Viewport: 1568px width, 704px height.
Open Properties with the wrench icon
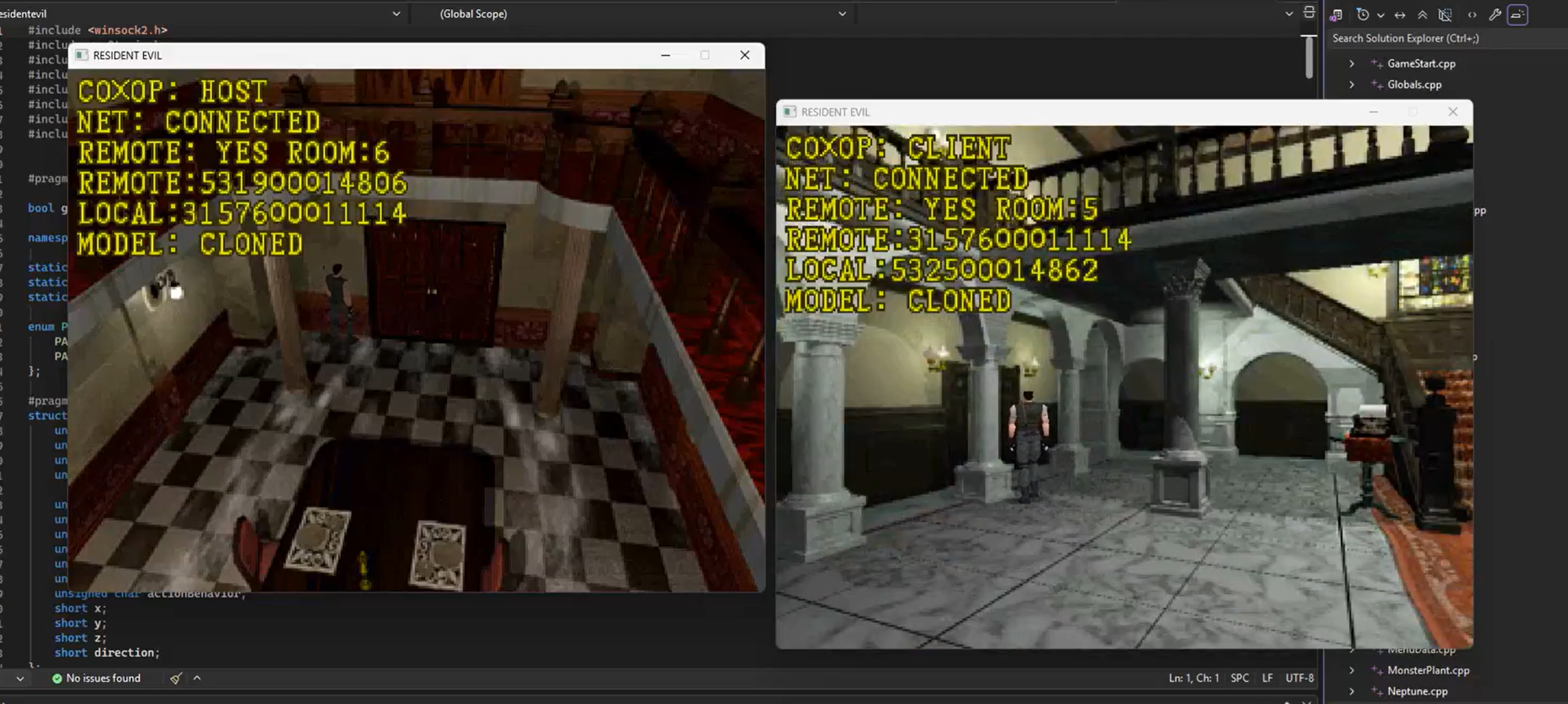point(1495,15)
